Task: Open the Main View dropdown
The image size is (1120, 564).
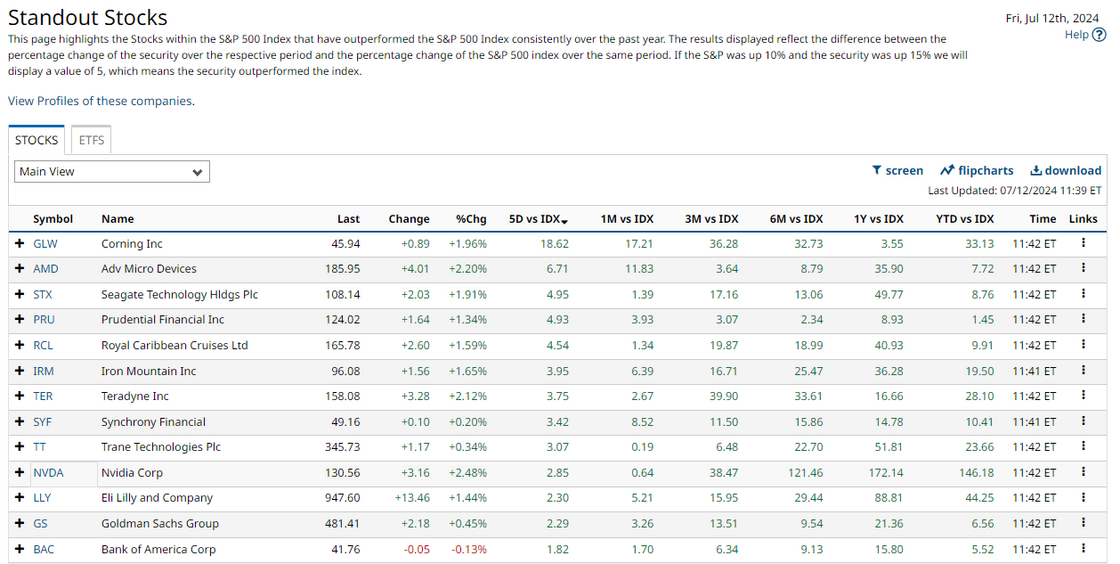Action: point(112,171)
